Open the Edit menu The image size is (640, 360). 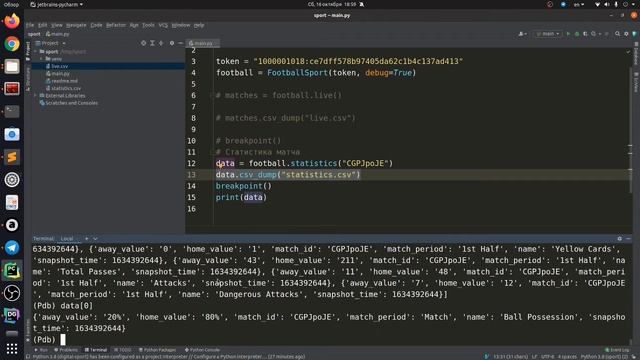(x=42, y=25)
